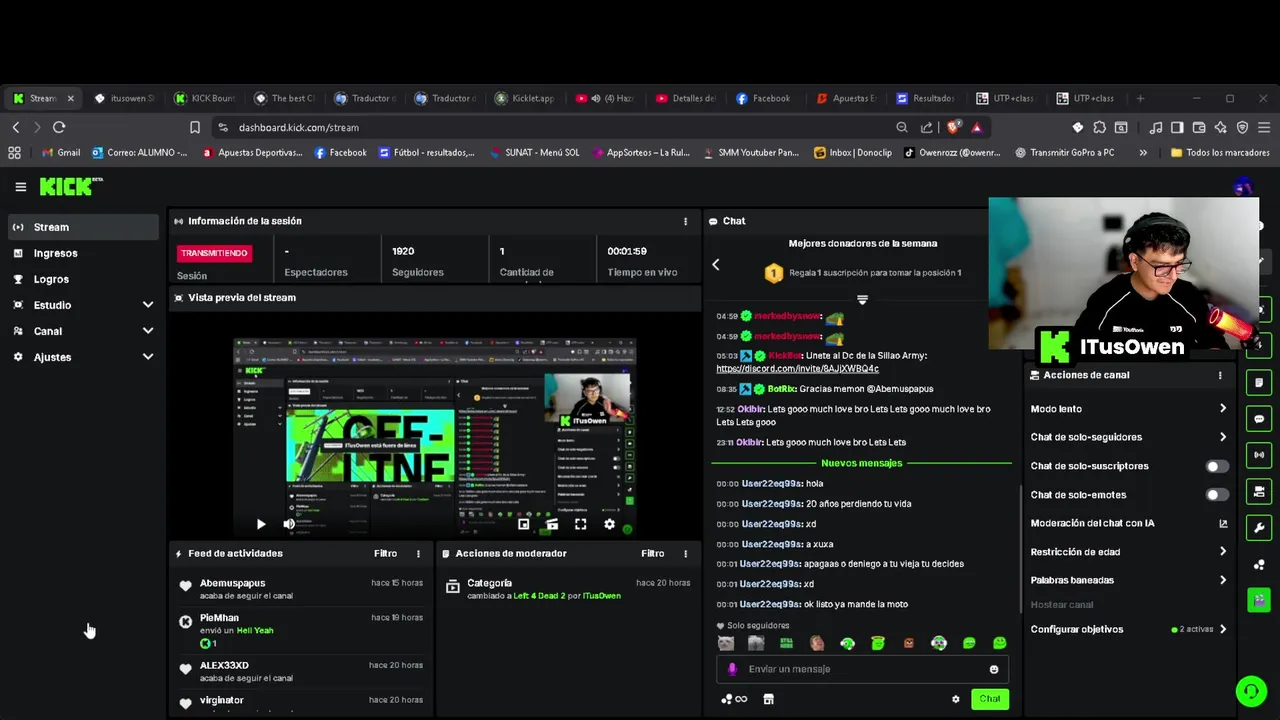The image size is (1280, 720).
Task: Open Filtro in Acciones de moderador
Action: (x=652, y=553)
